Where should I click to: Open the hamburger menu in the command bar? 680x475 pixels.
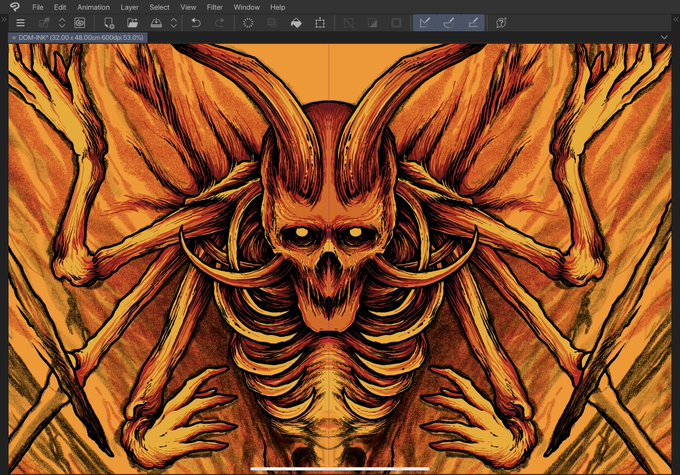20,22
